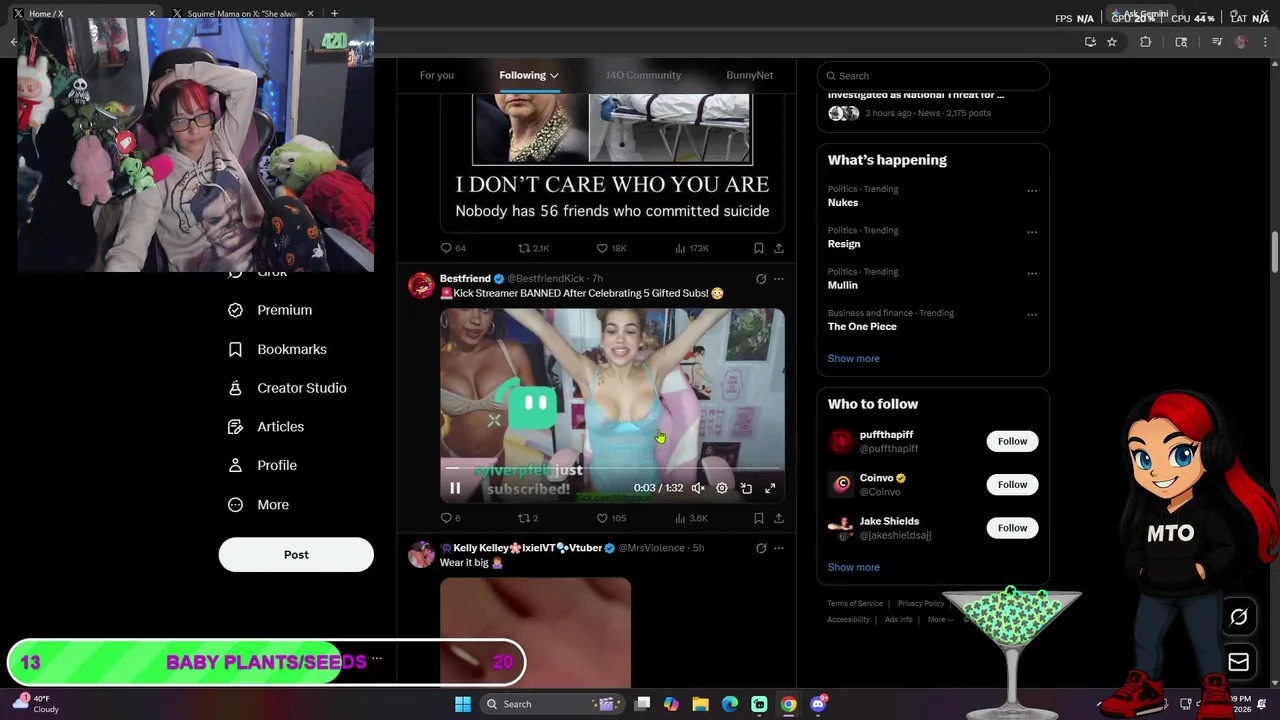Open Articles in the sidebar
This screenshot has width=1280, height=720.
(266, 427)
